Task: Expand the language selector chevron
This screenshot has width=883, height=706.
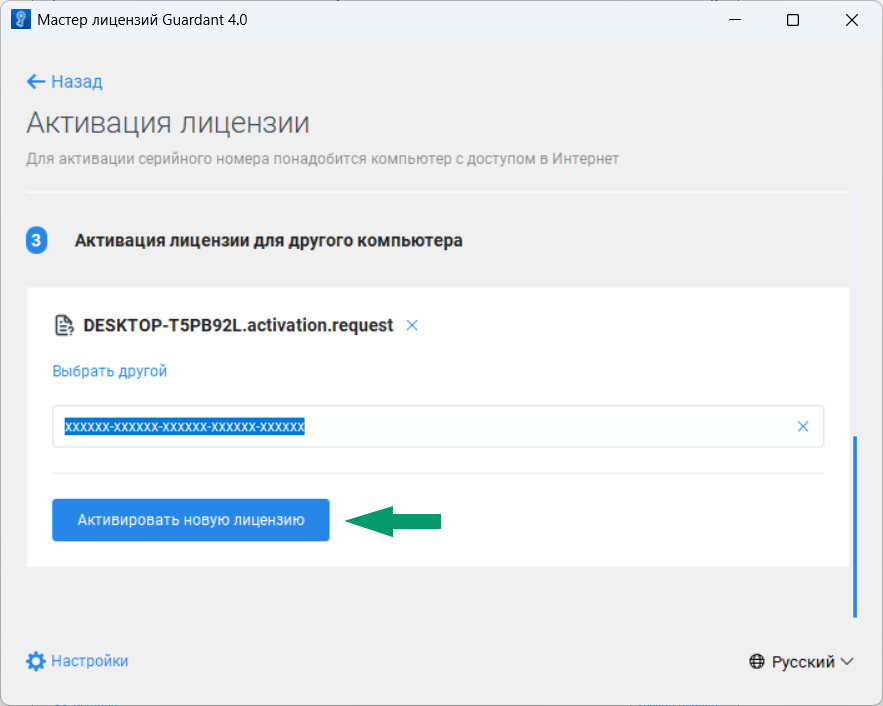Action: 846,661
